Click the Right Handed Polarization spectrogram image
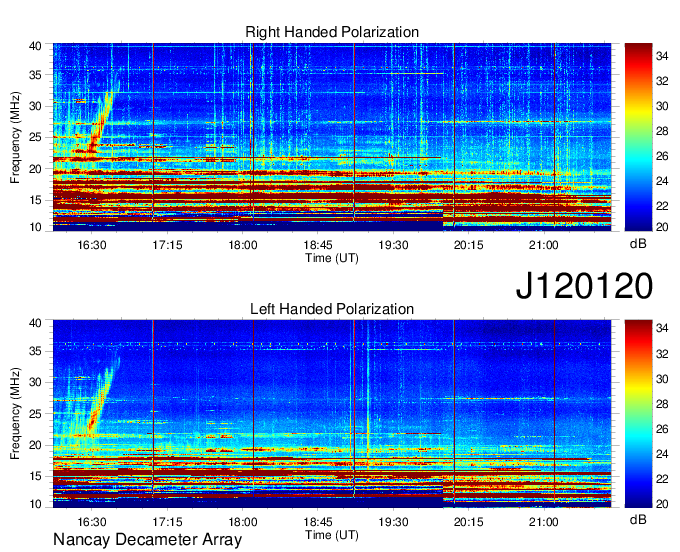This screenshot has height=552, width=680. click(x=332, y=137)
